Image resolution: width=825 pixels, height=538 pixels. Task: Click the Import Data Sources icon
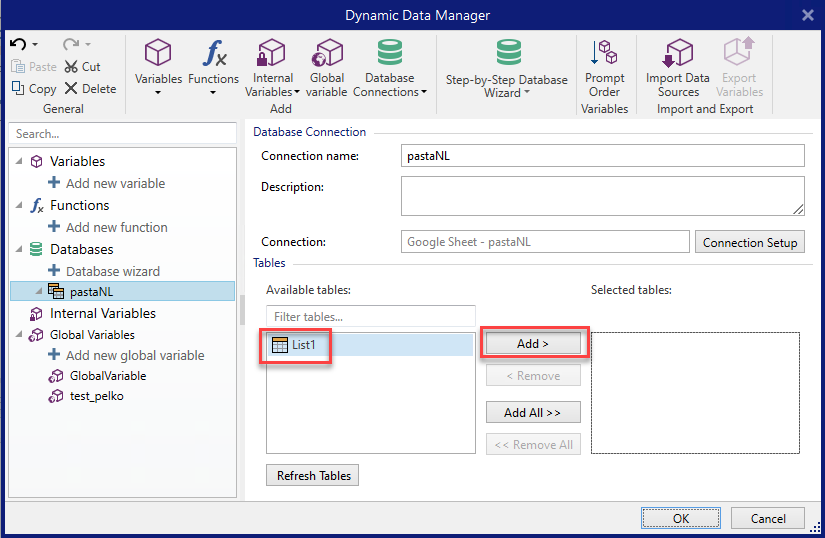pos(678,54)
